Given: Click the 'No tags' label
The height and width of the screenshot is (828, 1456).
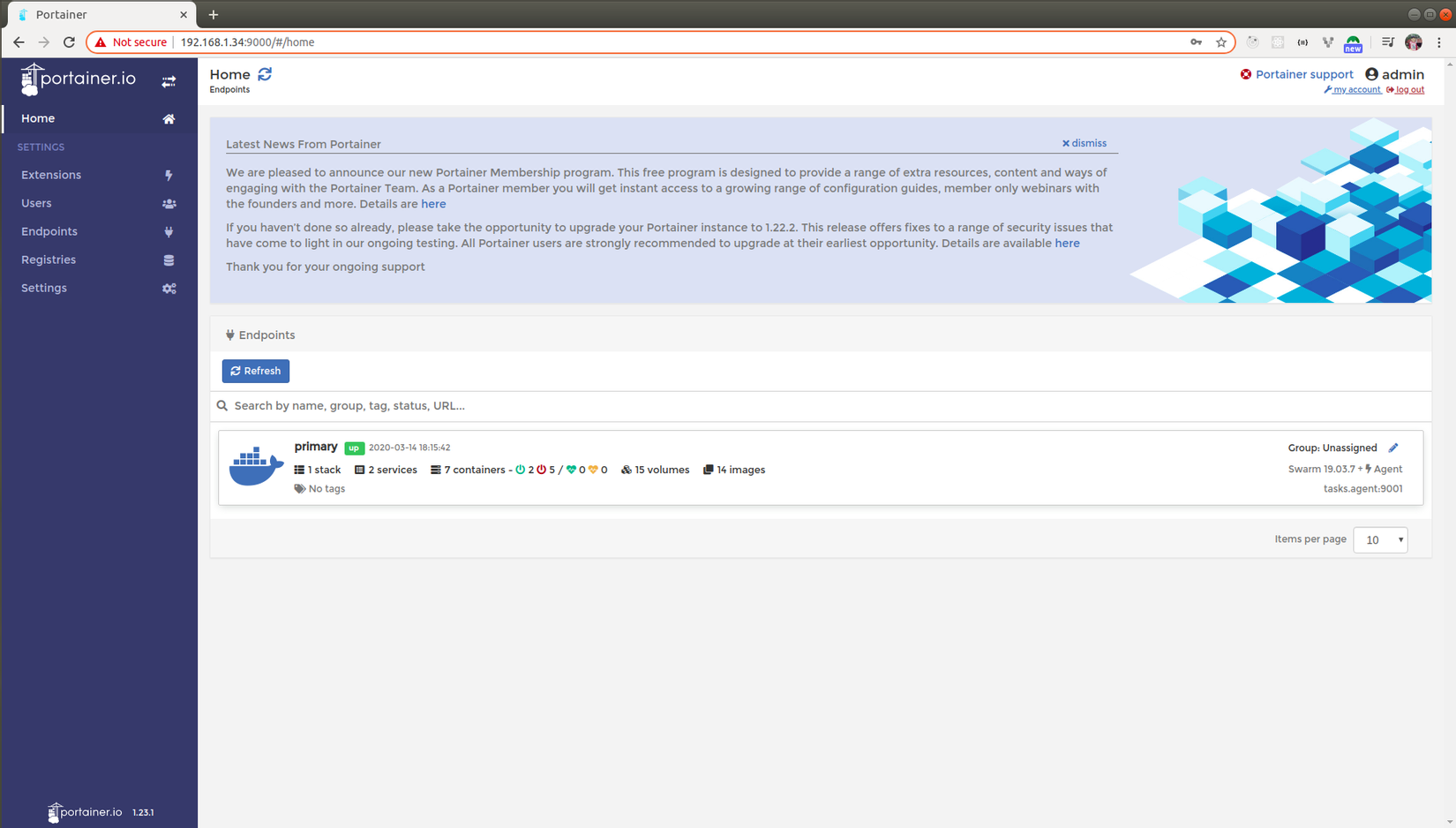Looking at the screenshot, I should (x=319, y=489).
